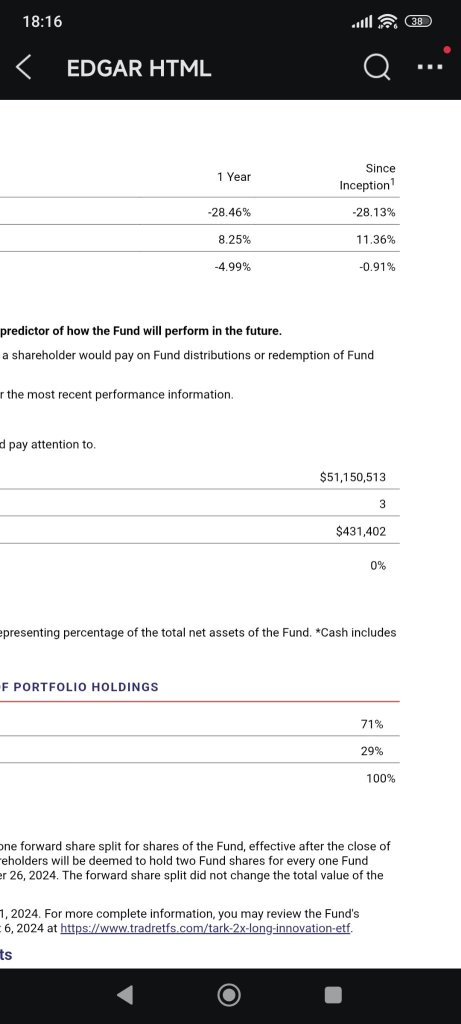This screenshot has height=1024, width=461.
Task: Tap the cellular signal bars icon
Action: (x=362, y=22)
